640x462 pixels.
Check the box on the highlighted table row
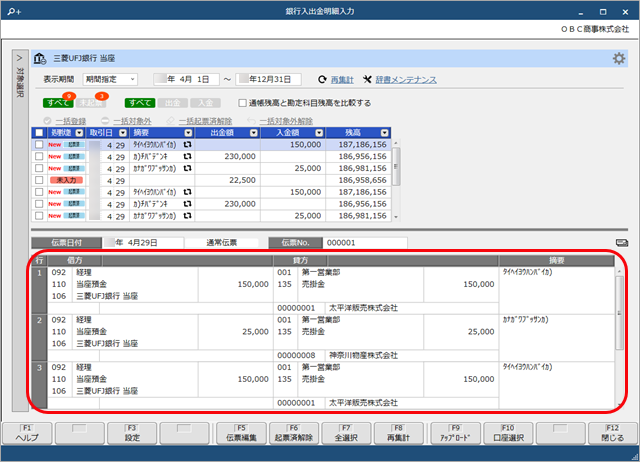pos(39,144)
